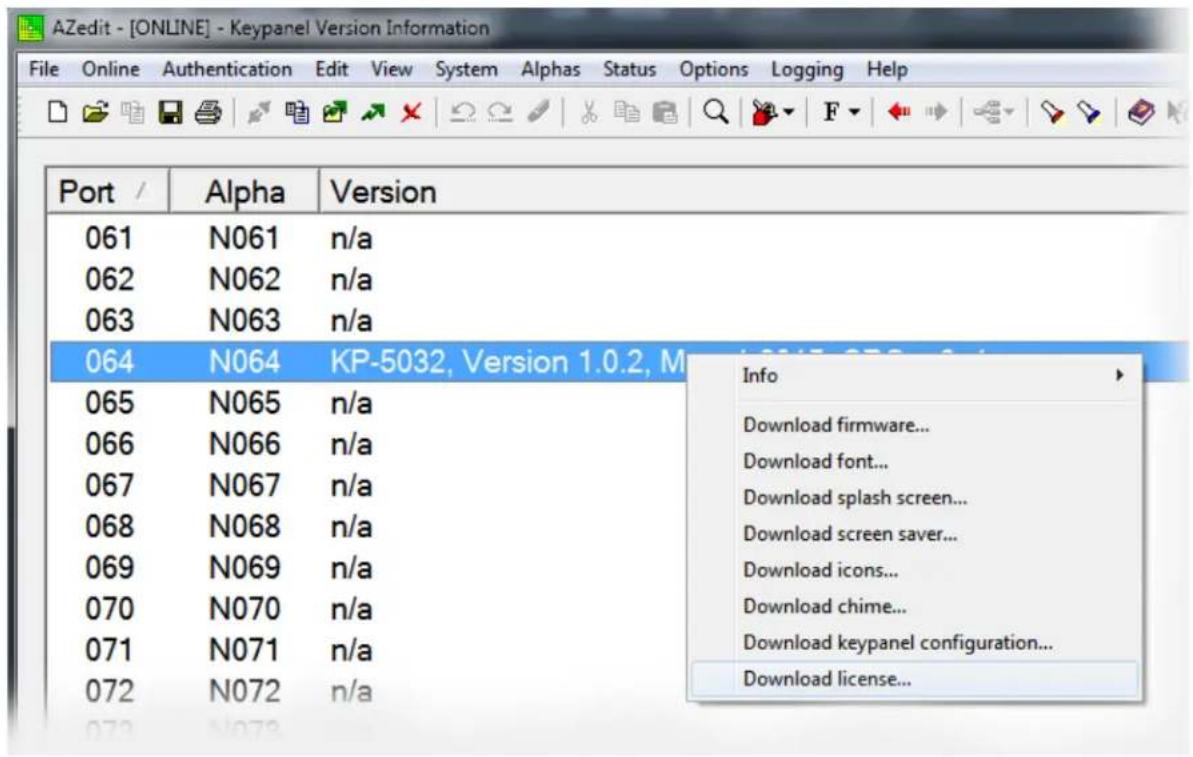
Task: Open dropdown arrow next to F icon
Action: pyautogui.click(x=854, y=113)
